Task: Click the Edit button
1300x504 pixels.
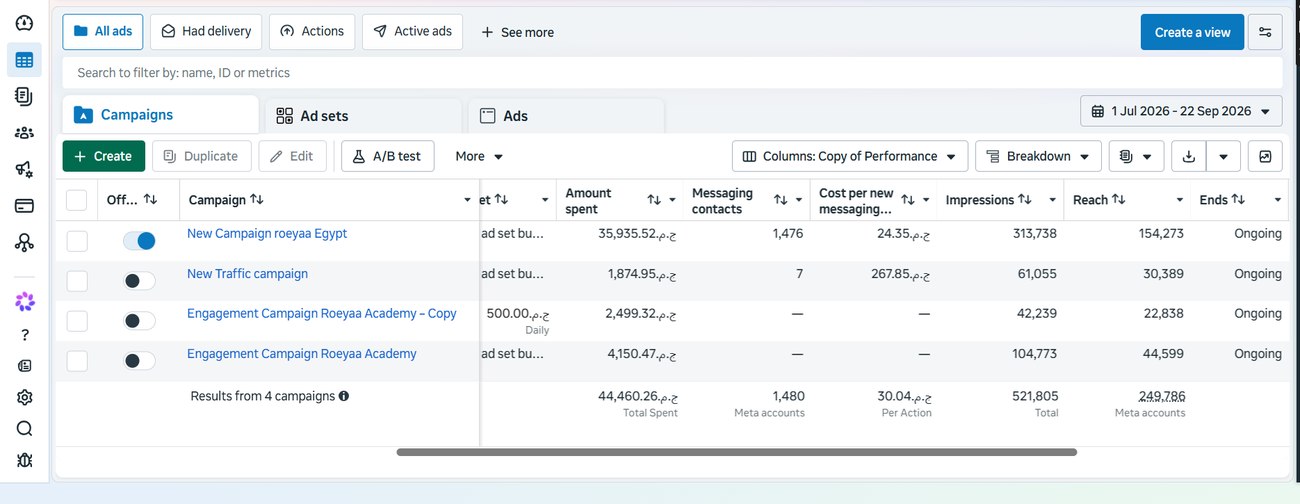Action: [292, 156]
